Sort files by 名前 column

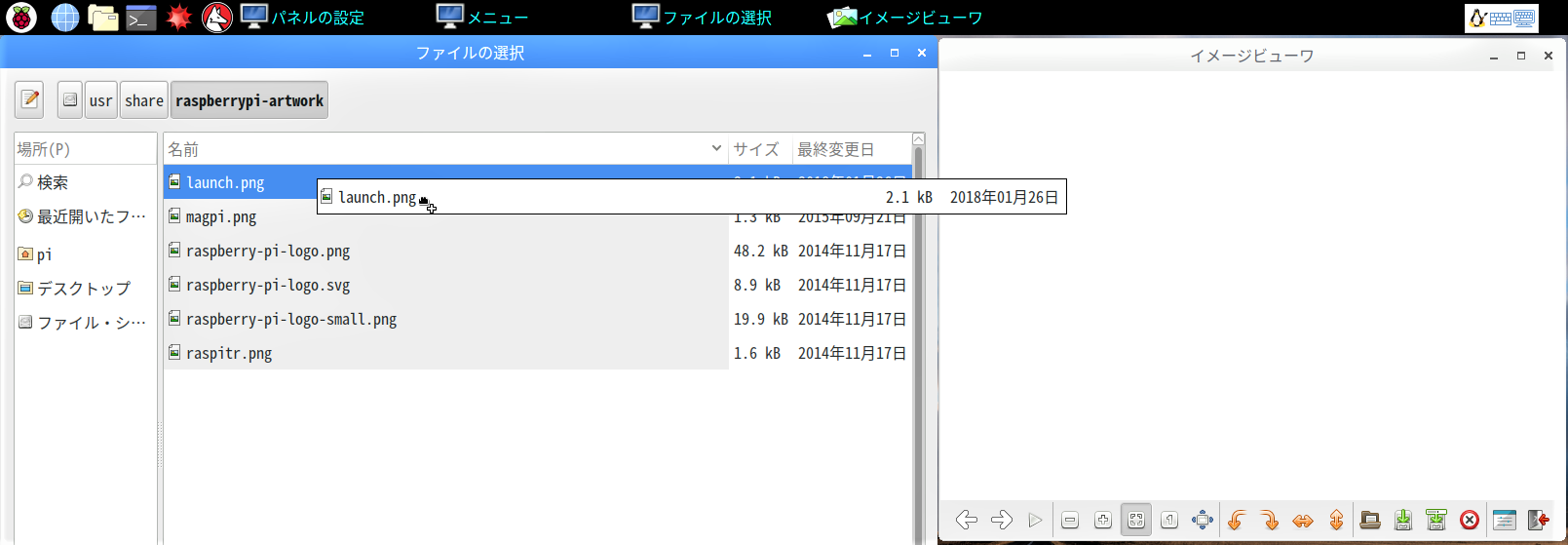445,149
